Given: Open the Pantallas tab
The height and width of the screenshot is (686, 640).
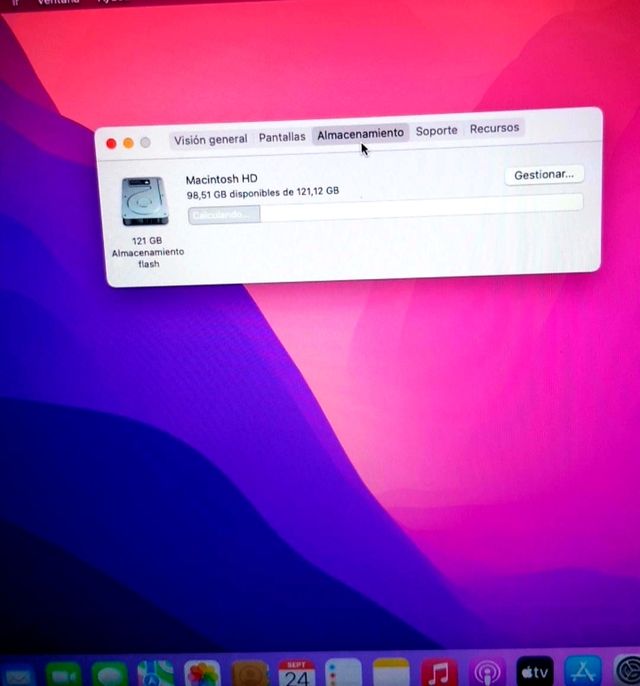Looking at the screenshot, I should coord(282,137).
